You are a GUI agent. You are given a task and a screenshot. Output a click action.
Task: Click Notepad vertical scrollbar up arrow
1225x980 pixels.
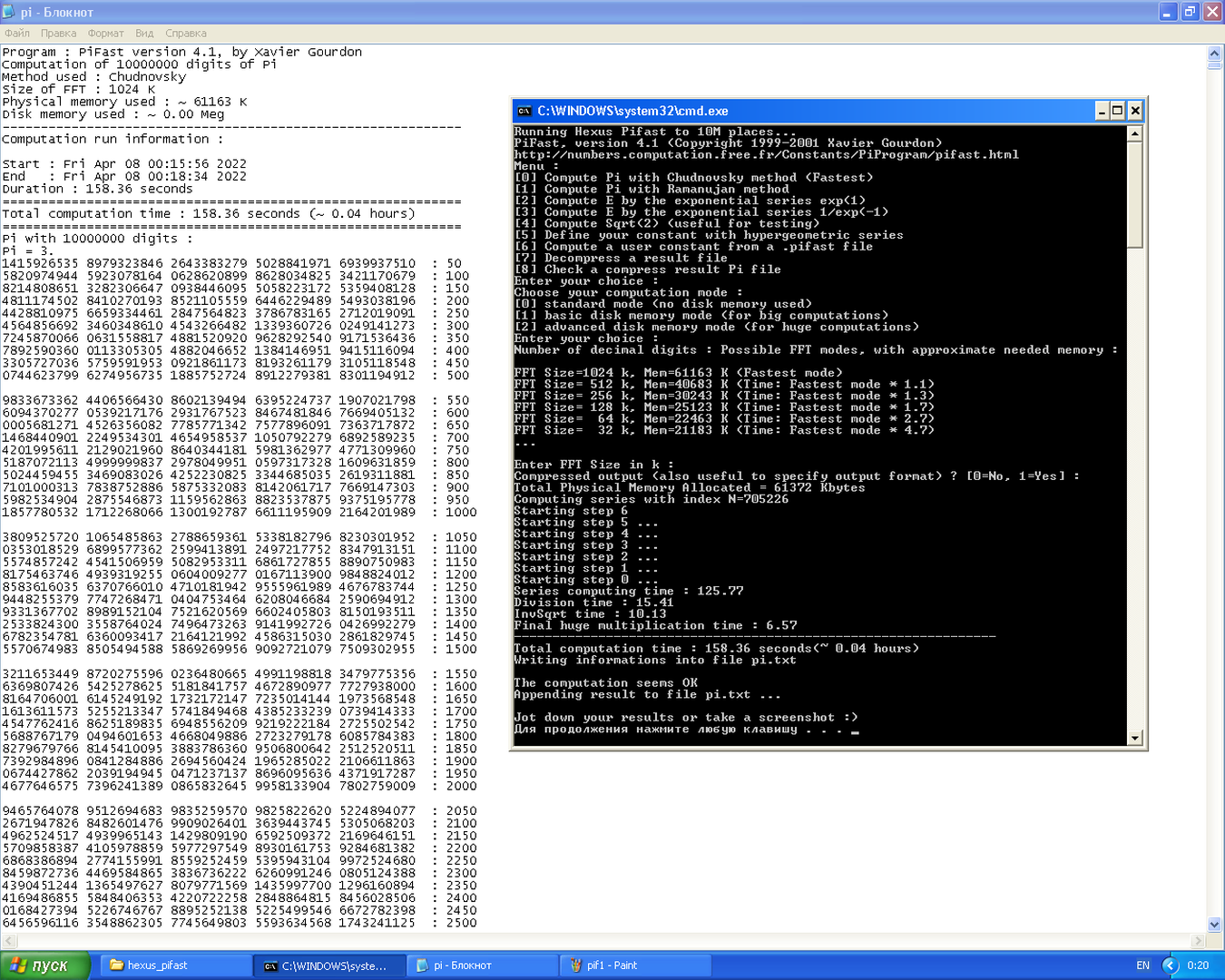(x=1215, y=52)
